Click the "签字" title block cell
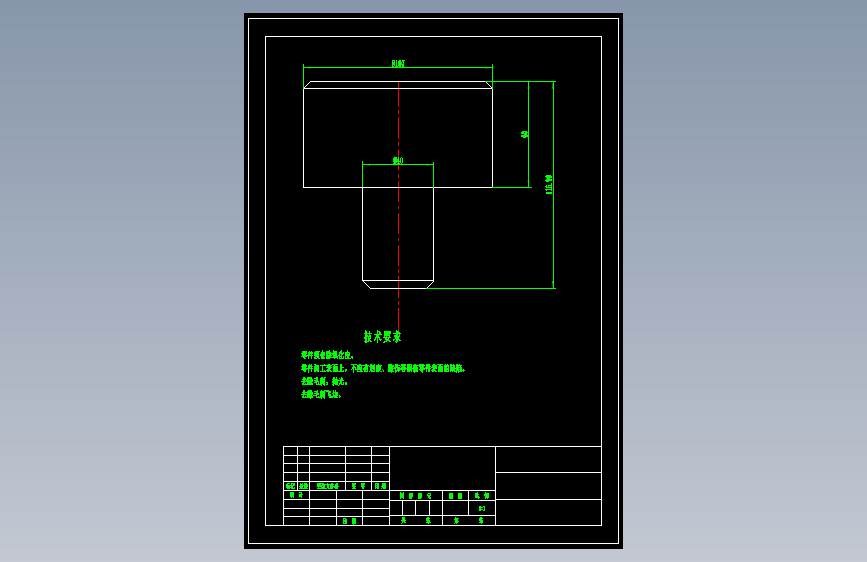The image size is (867, 562). (358, 486)
